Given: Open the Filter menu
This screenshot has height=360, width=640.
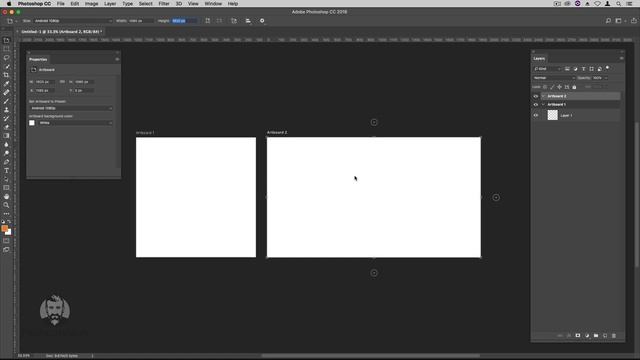Looking at the screenshot, I should click(164, 4).
